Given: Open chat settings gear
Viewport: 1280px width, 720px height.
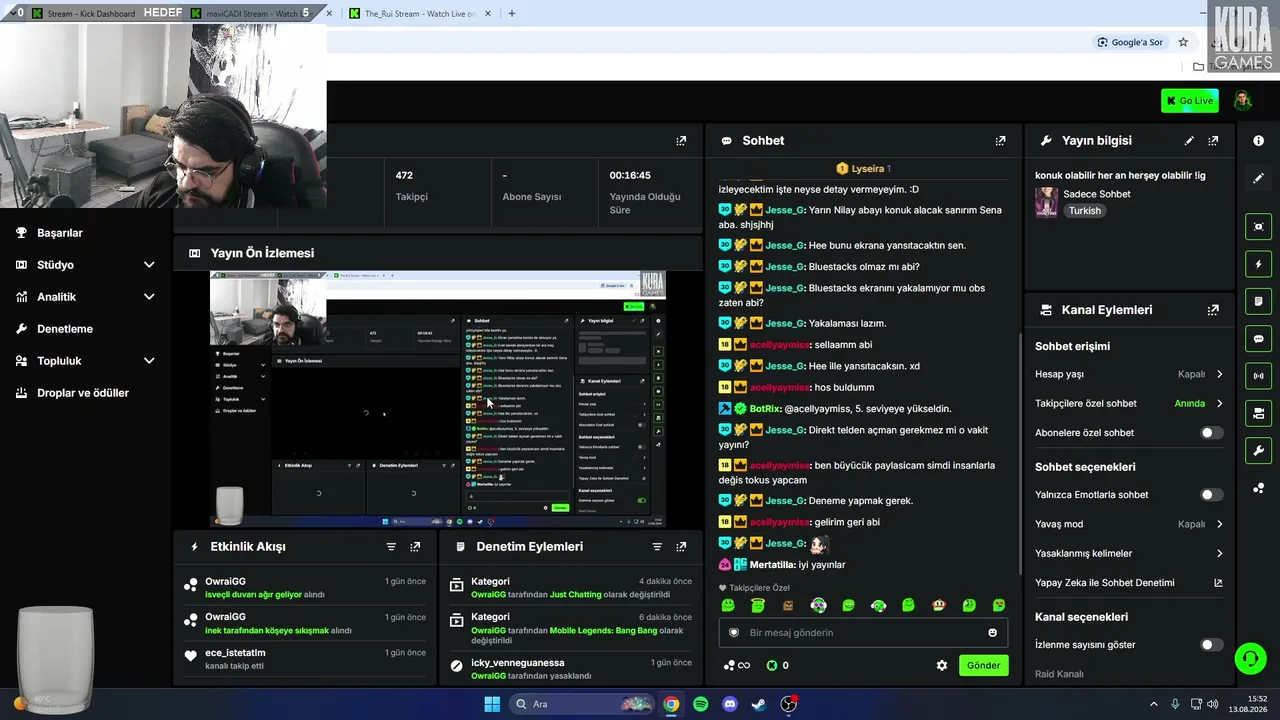Looking at the screenshot, I should (x=941, y=665).
